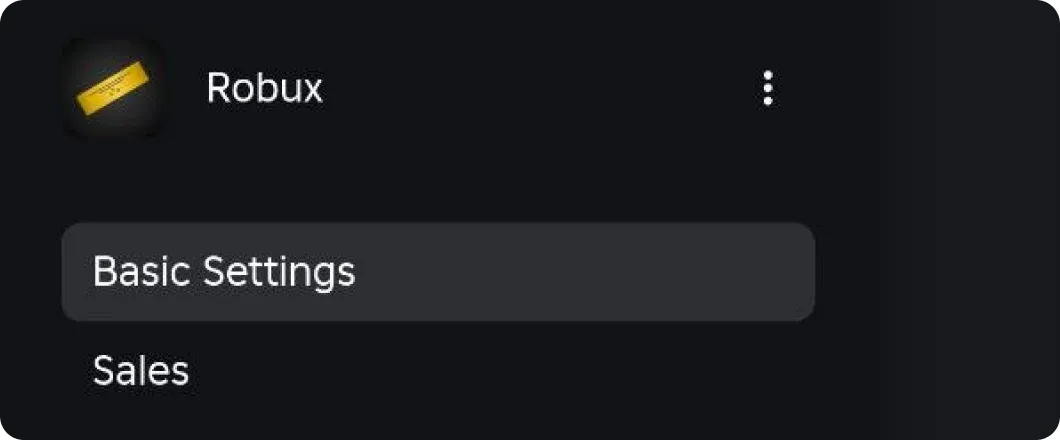Open the kebab menu beside Robux
1060x440 pixels.
click(x=767, y=88)
